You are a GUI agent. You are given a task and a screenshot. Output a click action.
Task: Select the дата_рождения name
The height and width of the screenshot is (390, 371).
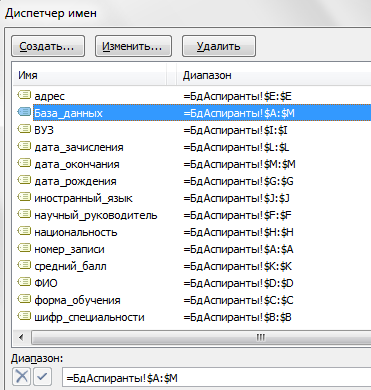click(x=76, y=181)
